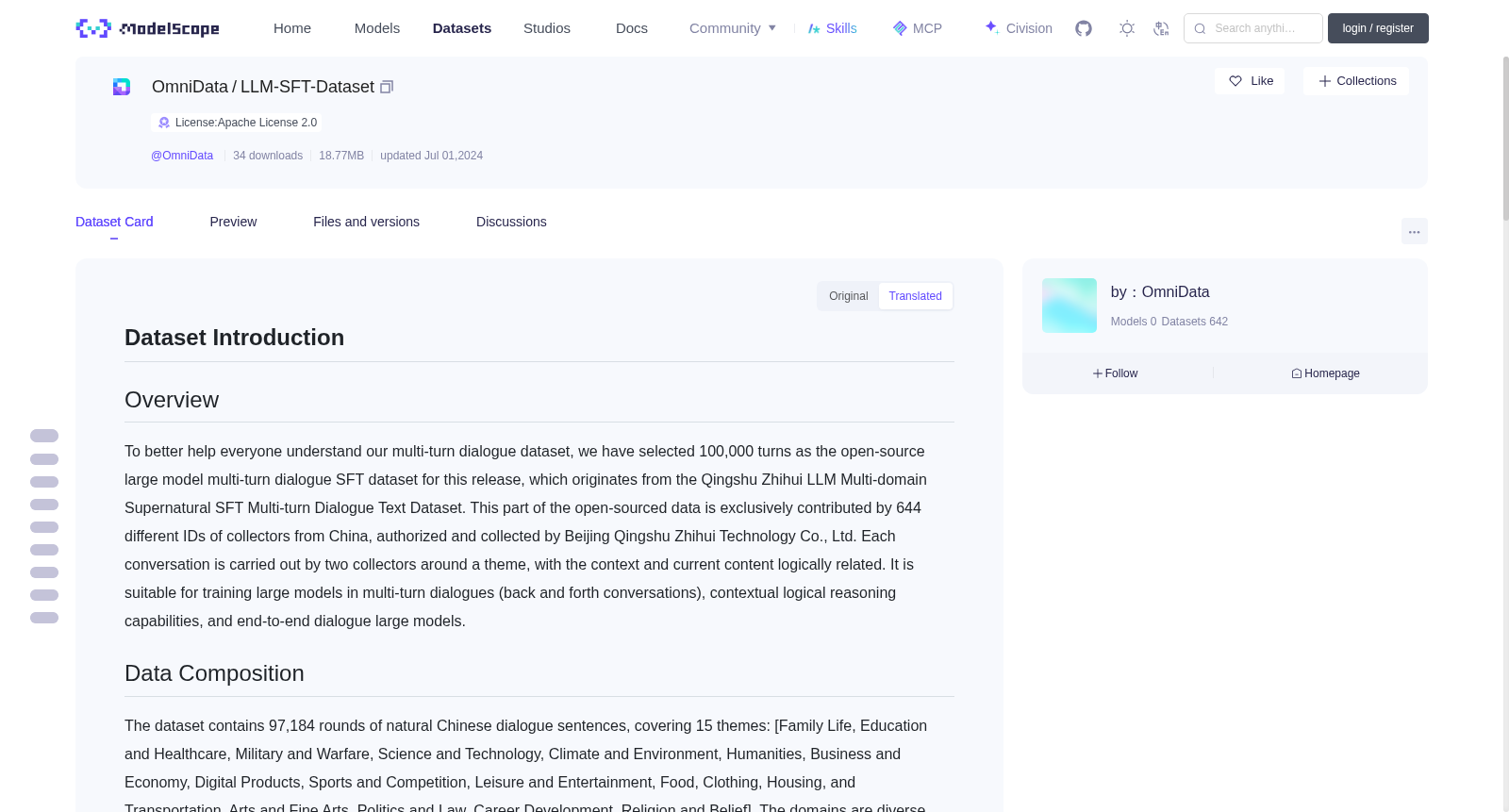Open the three-dot more options menu
This screenshot has height=812, width=1509.
click(x=1414, y=231)
